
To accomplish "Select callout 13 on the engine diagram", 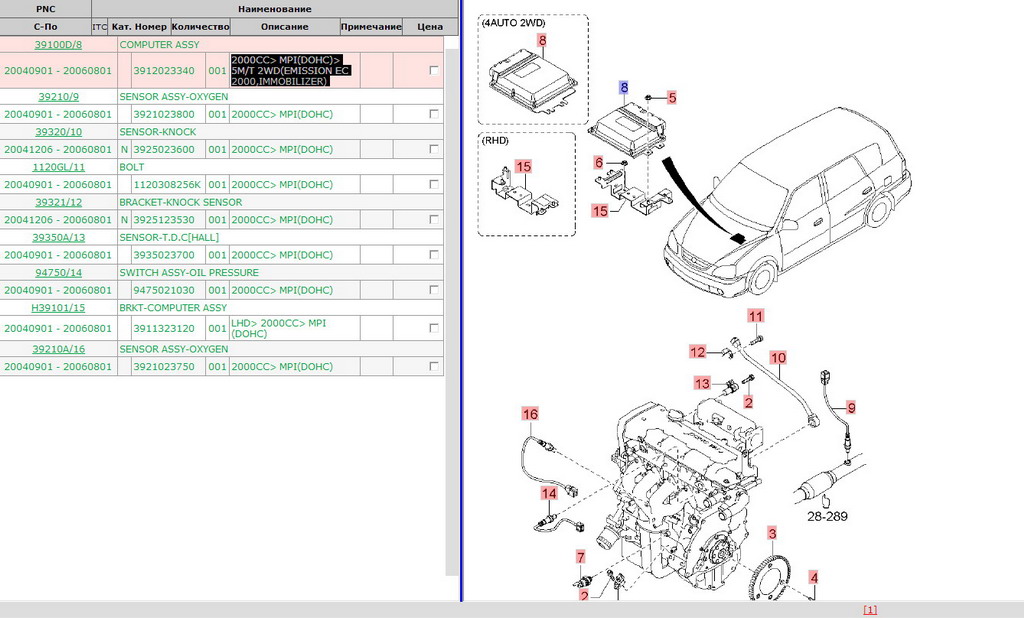I will 703,383.
